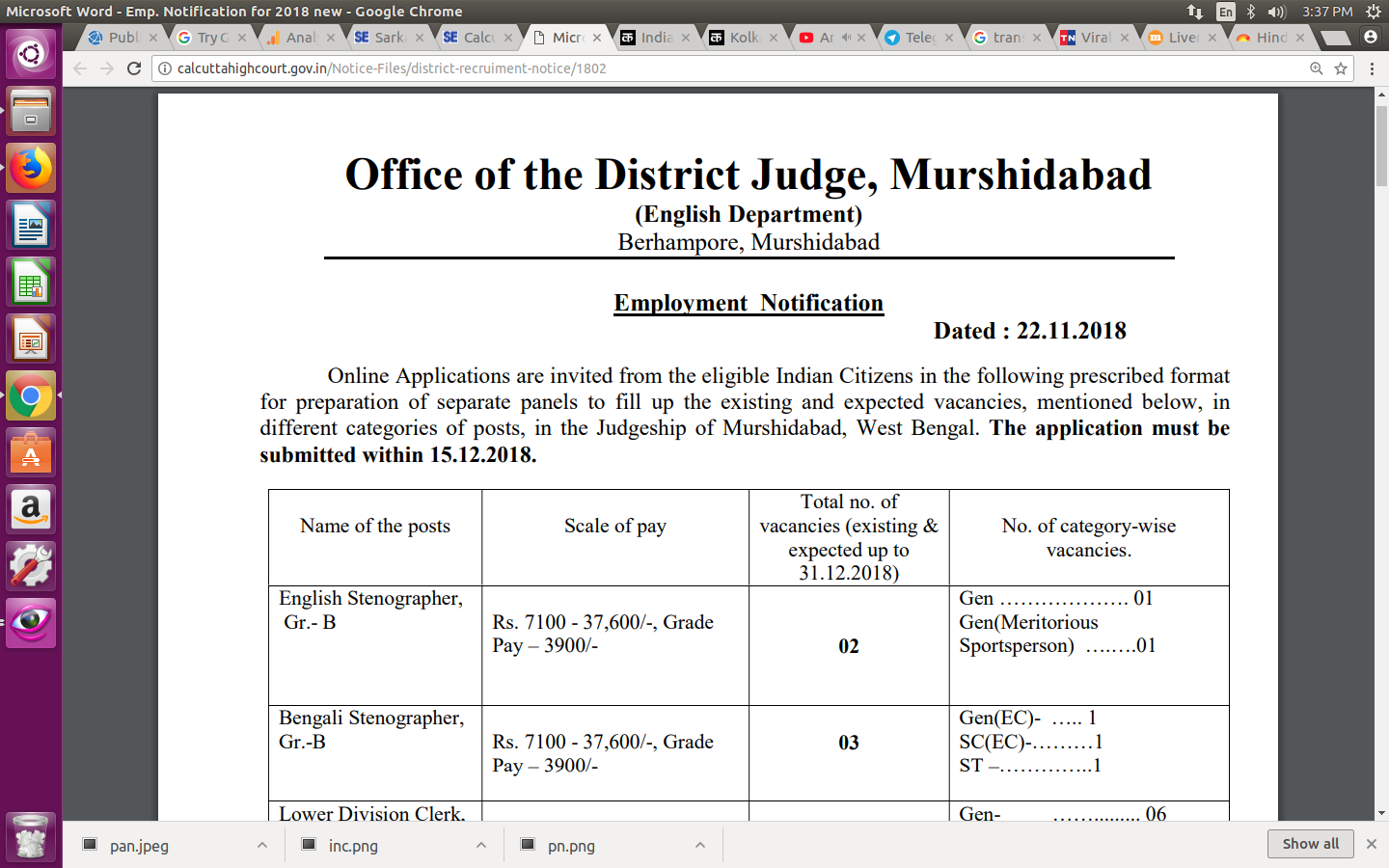The width and height of the screenshot is (1389, 868).
Task: Bookmark this page with the star icon
Action: tap(1341, 68)
